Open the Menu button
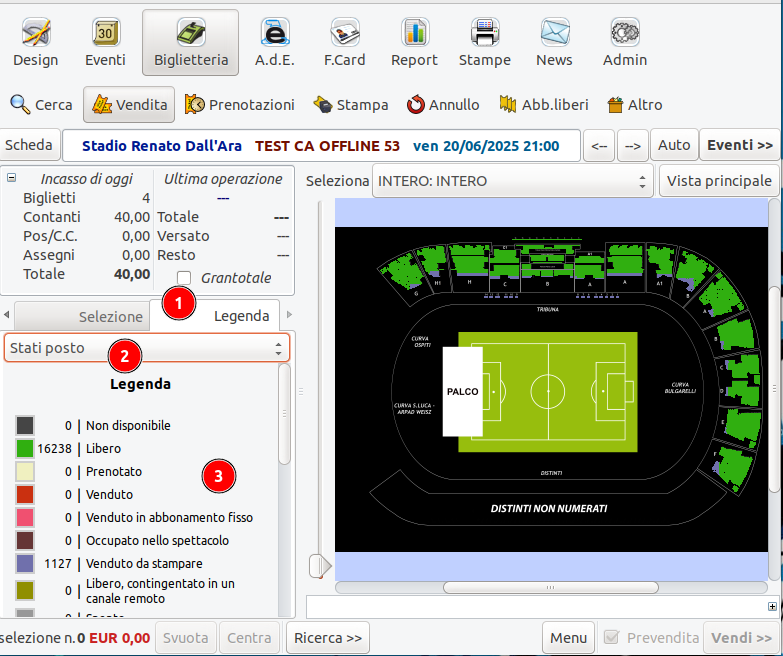Viewport: 783px width, 656px height. click(568, 638)
